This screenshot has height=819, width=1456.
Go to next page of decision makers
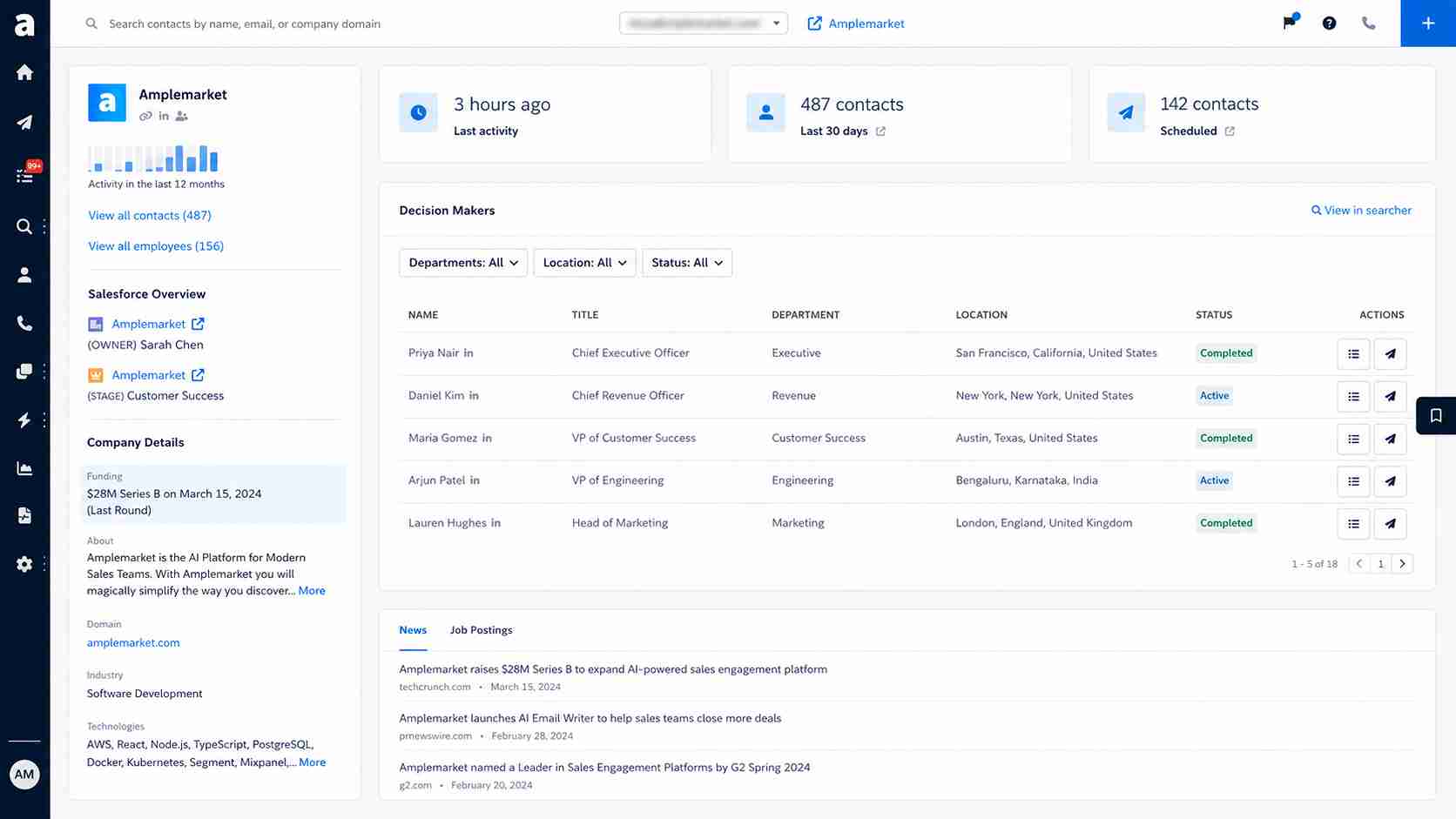[x=1402, y=564]
